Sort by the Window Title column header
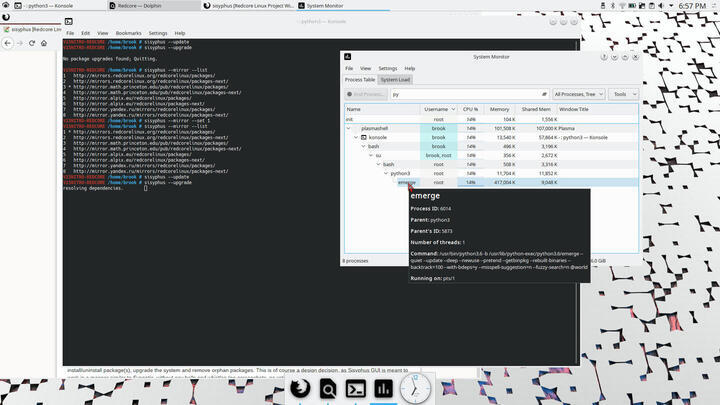Viewport: 720px width, 405px height. (x=597, y=109)
